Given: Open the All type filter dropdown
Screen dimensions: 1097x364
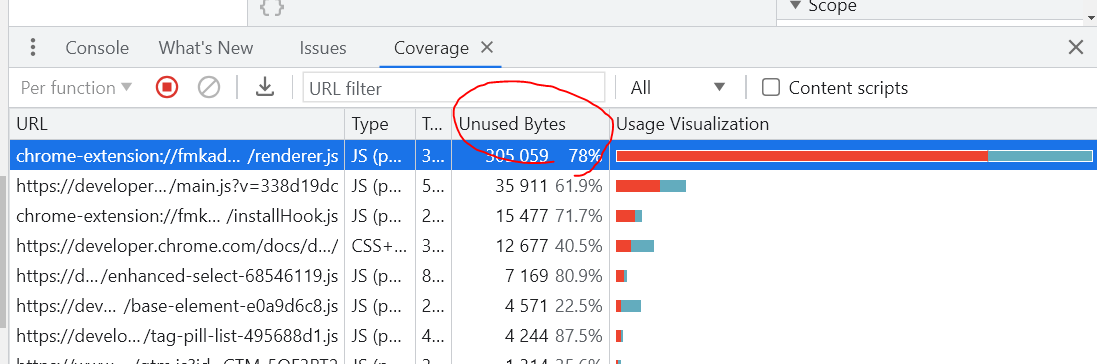Looking at the screenshot, I should click(677, 88).
